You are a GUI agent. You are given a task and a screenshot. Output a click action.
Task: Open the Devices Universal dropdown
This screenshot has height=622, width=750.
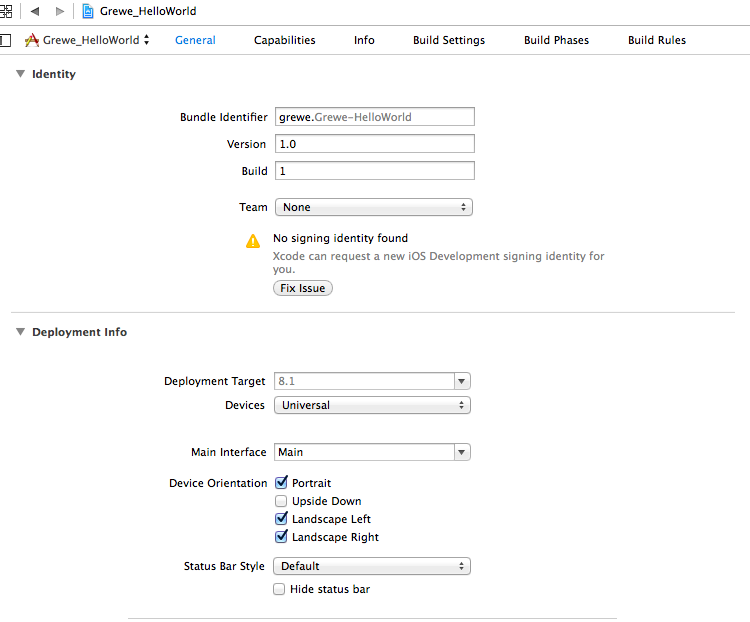pos(372,405)
